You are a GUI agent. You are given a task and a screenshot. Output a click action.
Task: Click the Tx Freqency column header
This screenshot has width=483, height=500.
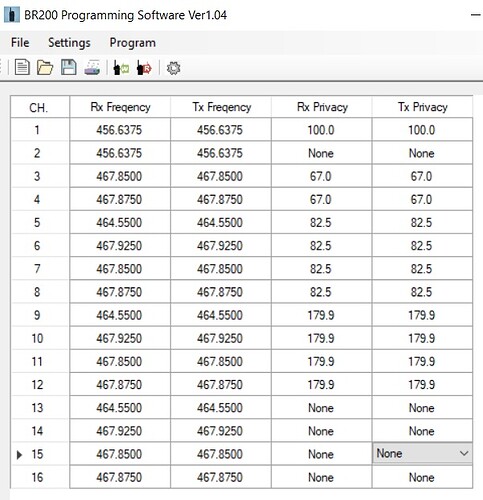tap(221, 107)
